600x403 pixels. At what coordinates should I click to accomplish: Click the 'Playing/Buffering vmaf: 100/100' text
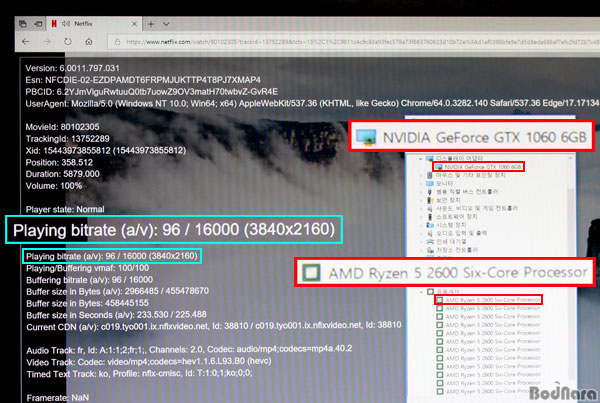[88, 268]
